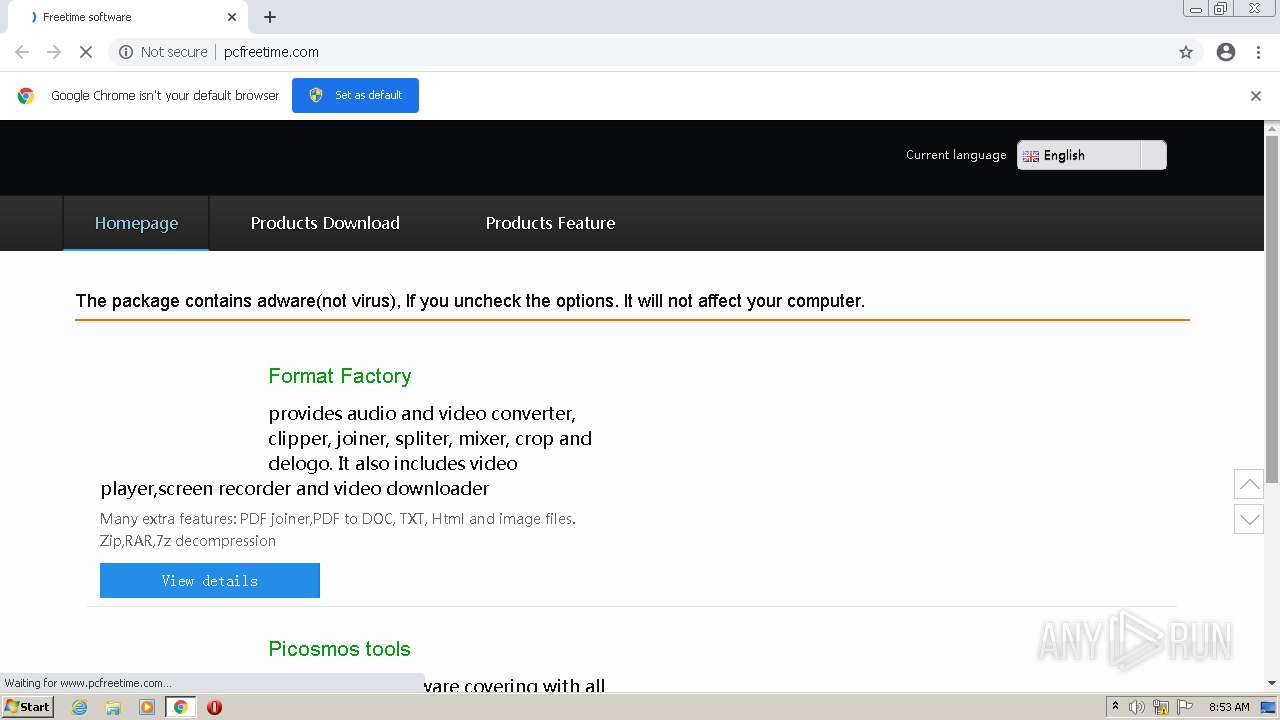Click the Chrome taskbar icon
The image size is (1280, 720).
coord(180,707)
